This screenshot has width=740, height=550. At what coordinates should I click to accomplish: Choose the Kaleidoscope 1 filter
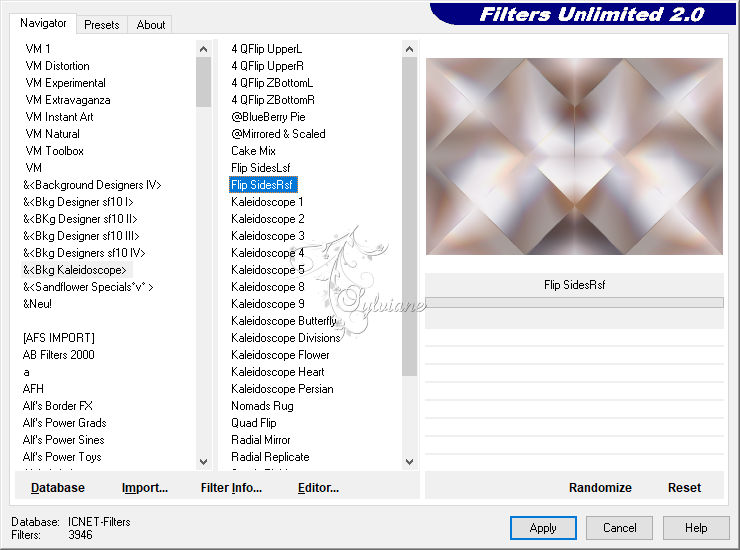[267, 202]
